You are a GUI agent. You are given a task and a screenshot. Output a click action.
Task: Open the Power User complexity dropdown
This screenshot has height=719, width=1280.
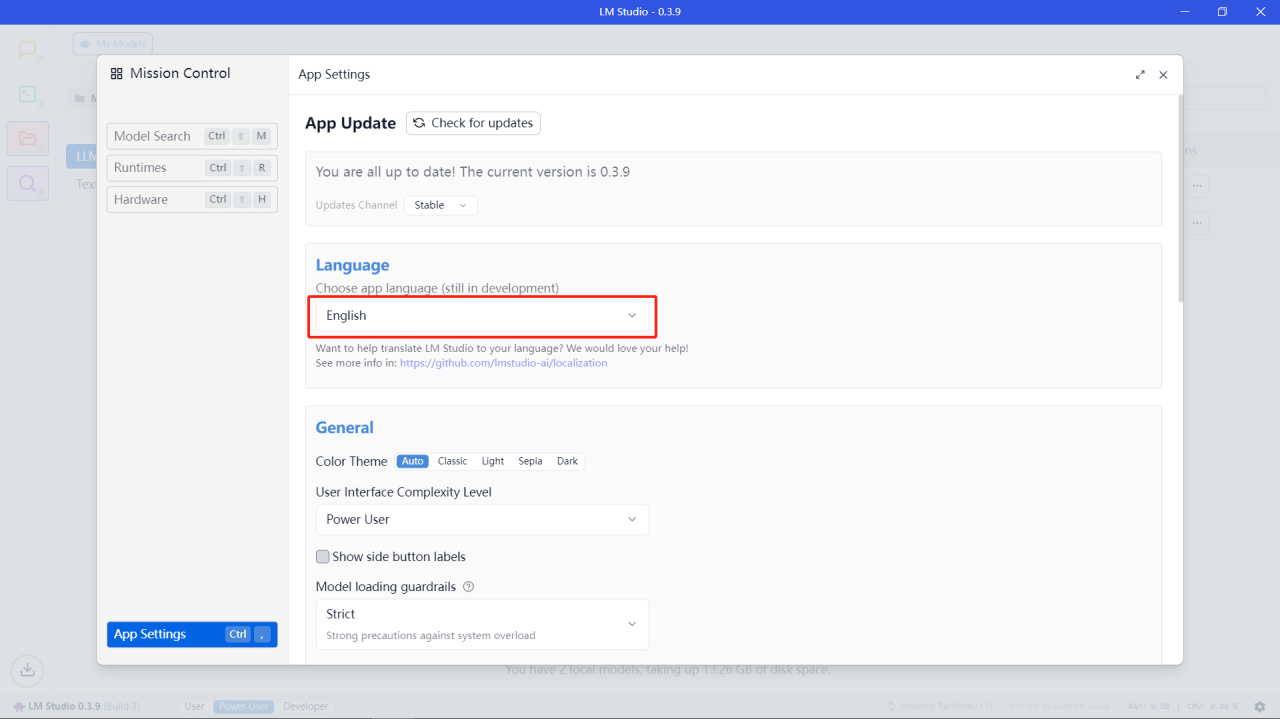(482, 519)
